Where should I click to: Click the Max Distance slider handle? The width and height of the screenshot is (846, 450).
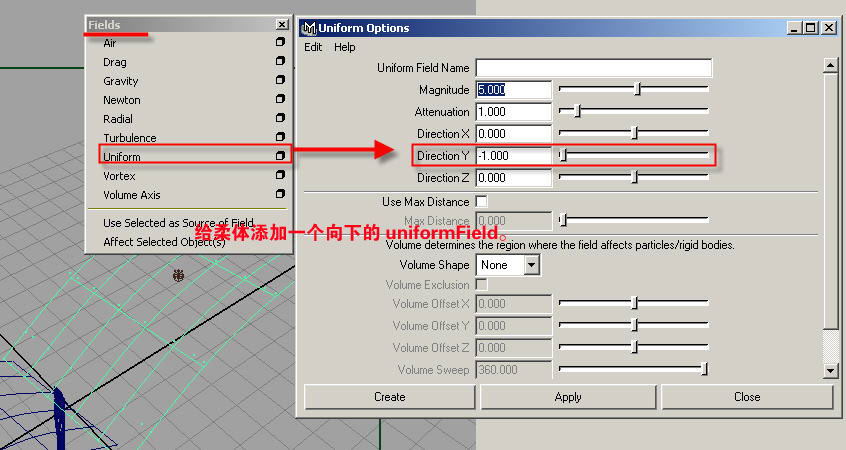(x=563, y=220)
